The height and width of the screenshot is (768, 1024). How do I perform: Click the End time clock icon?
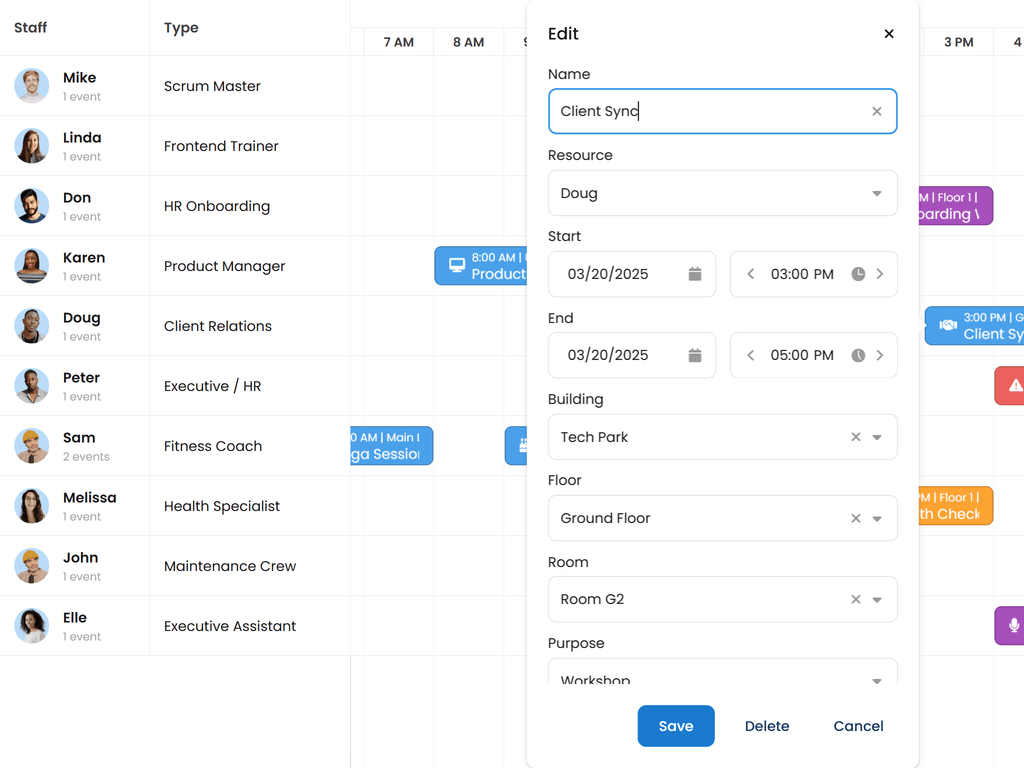point(858,355)
